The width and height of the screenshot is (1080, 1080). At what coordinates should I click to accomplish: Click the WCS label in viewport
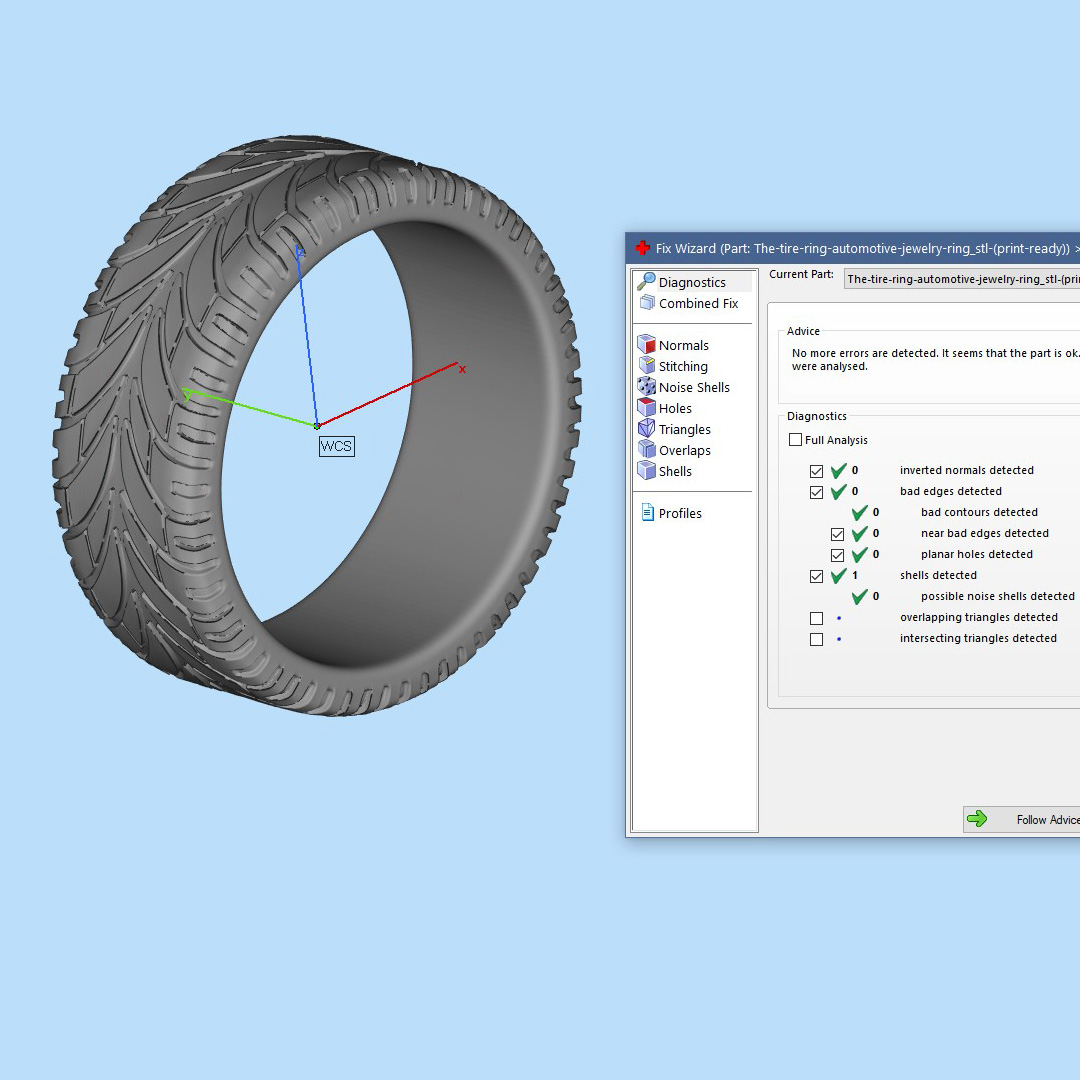click(336, 446)
